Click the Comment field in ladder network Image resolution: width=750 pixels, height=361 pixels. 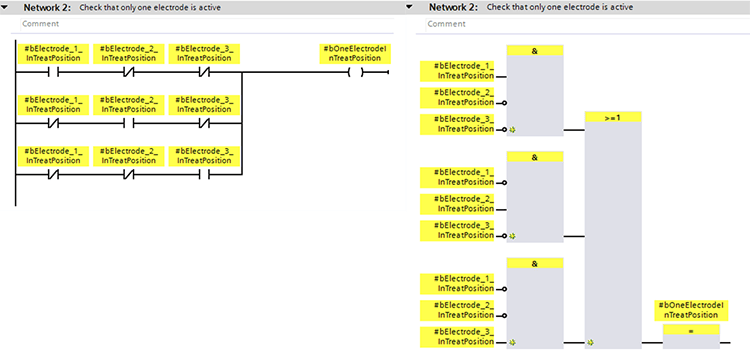pos(207,24)
